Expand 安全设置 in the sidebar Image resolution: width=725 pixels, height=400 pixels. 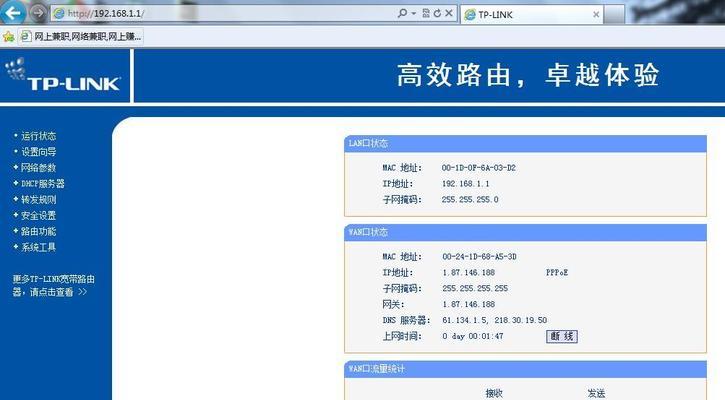point(38,215)
